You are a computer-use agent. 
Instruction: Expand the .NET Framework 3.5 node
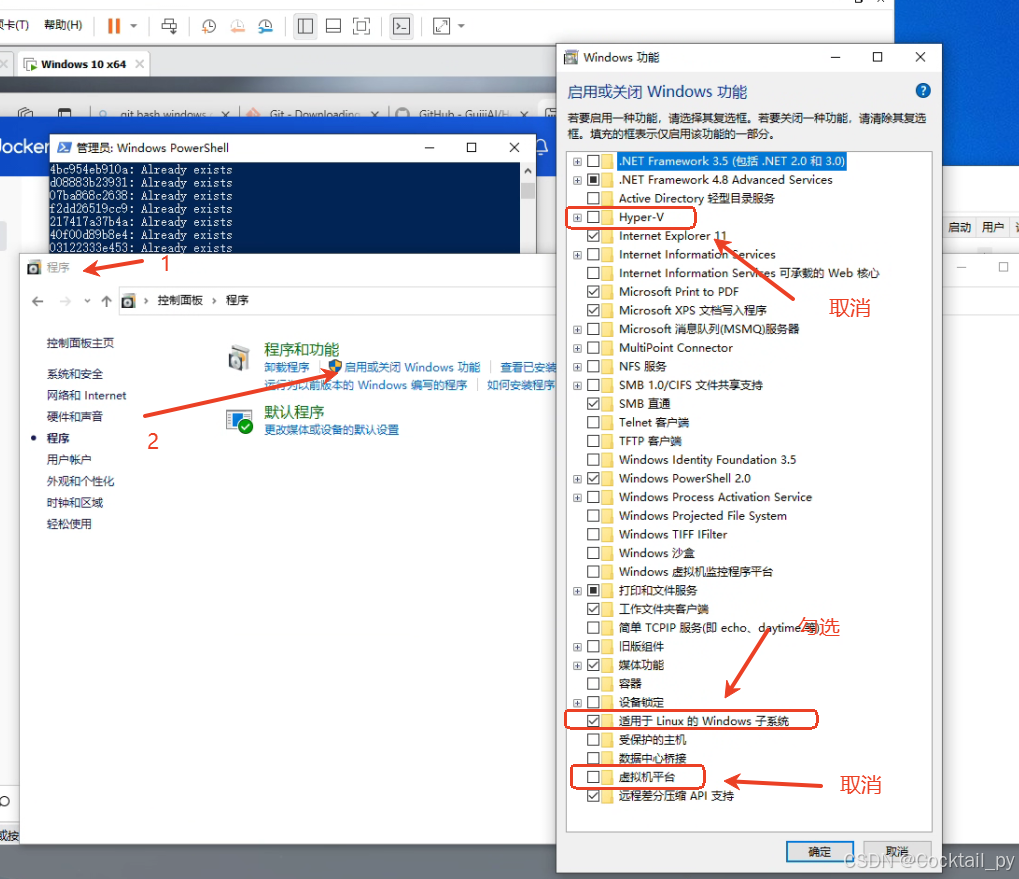(x=577, y=161)
